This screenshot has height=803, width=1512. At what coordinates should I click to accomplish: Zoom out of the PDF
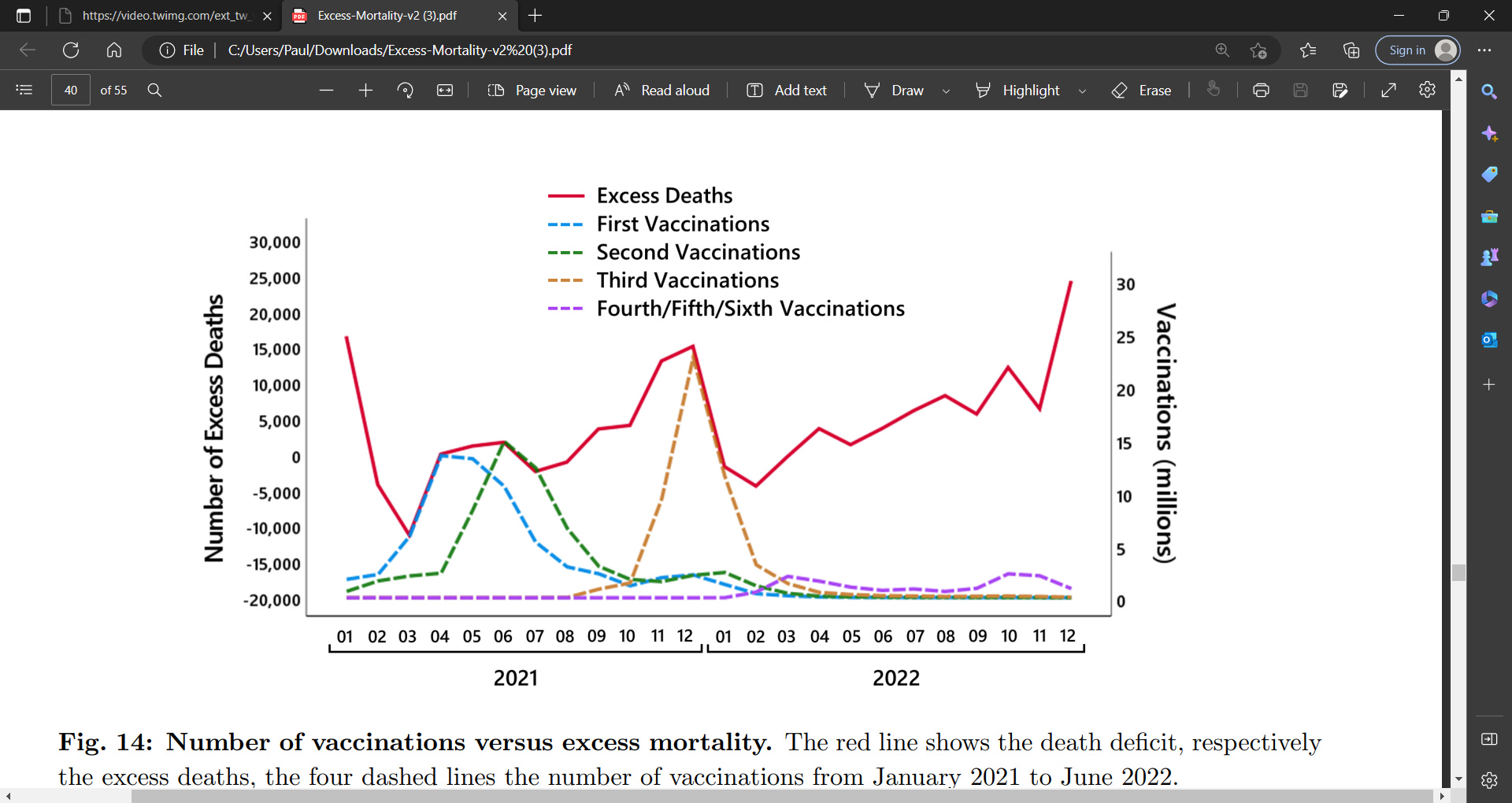[x=326, y=91]
